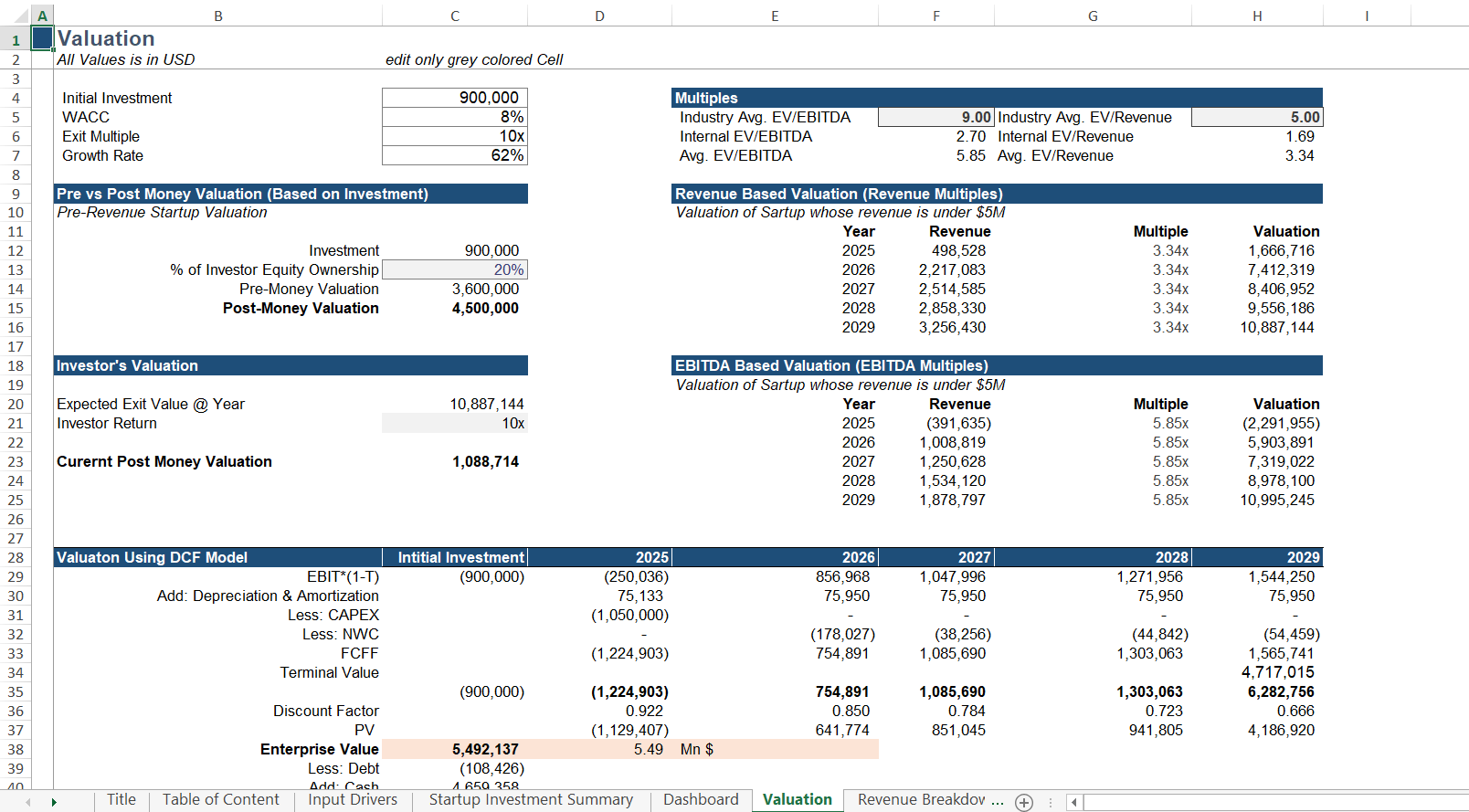Click the Expected Exit Value 10,887,144 cell
1469x812 pixels.
455,404
